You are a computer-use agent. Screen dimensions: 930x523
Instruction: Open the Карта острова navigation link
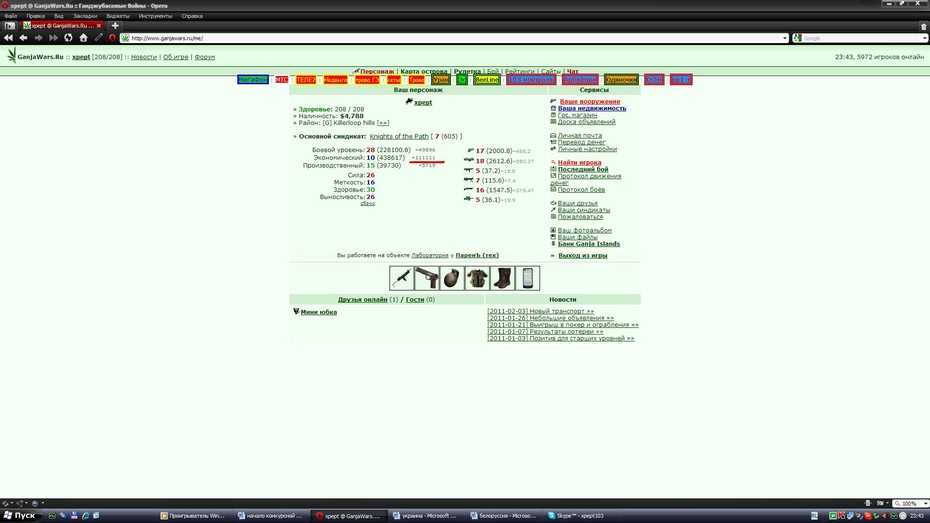pyautogui.click(x=424, y=71)
